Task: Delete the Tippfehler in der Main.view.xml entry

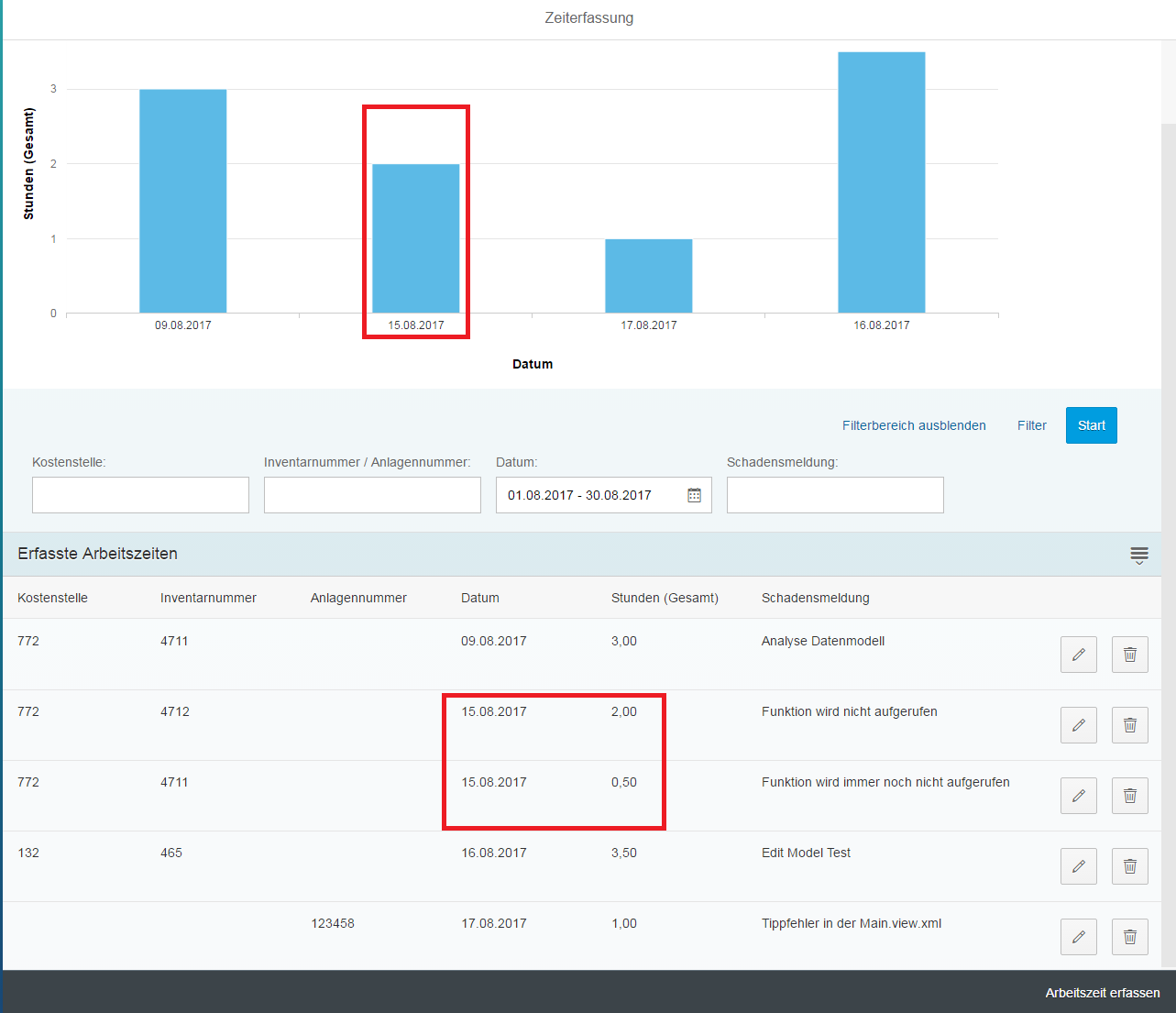Action: point(1130,937)
